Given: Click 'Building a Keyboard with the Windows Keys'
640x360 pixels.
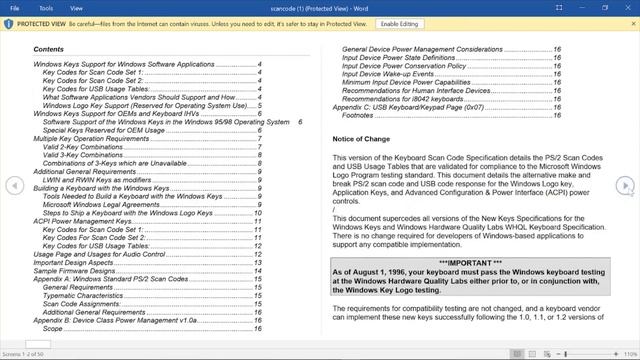Looking at the screenshot, I should pos(147,188).
